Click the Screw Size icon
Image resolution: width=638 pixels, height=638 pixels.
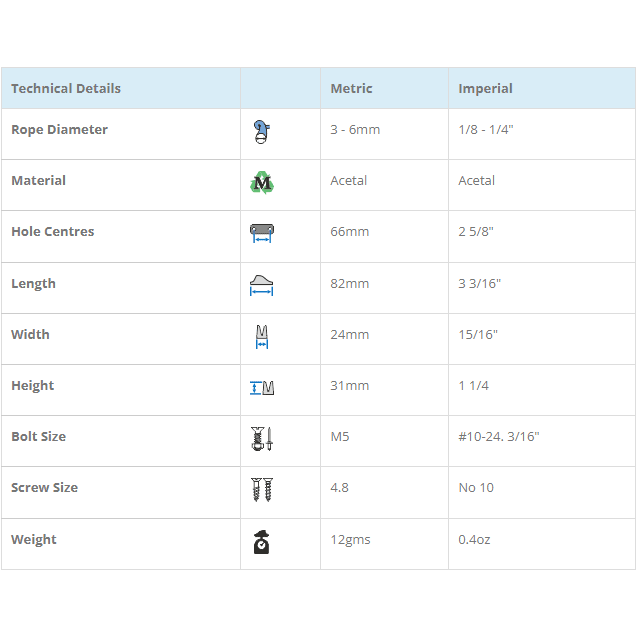[262, 489]
